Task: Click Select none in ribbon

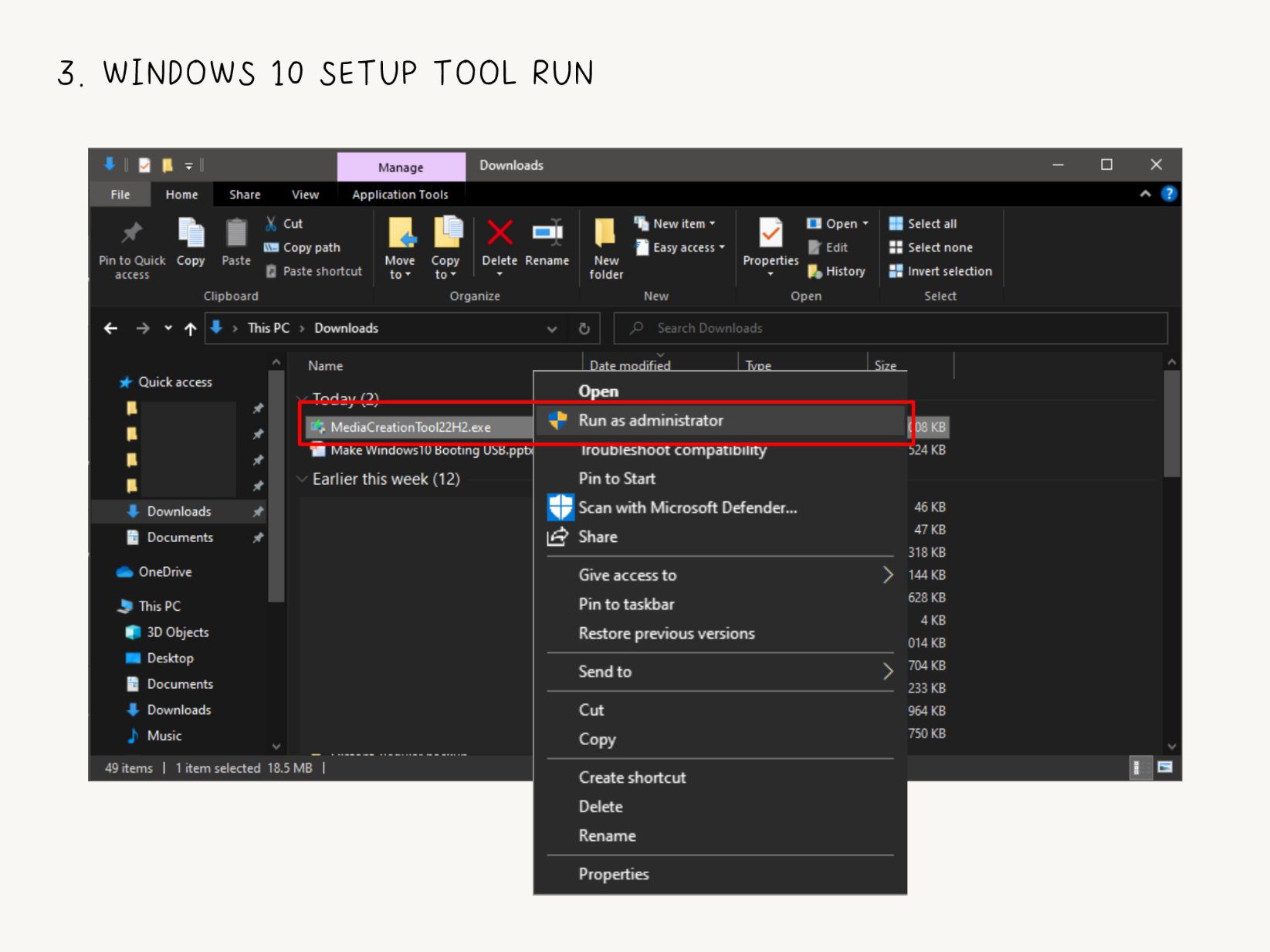Action: coord(931,247)
